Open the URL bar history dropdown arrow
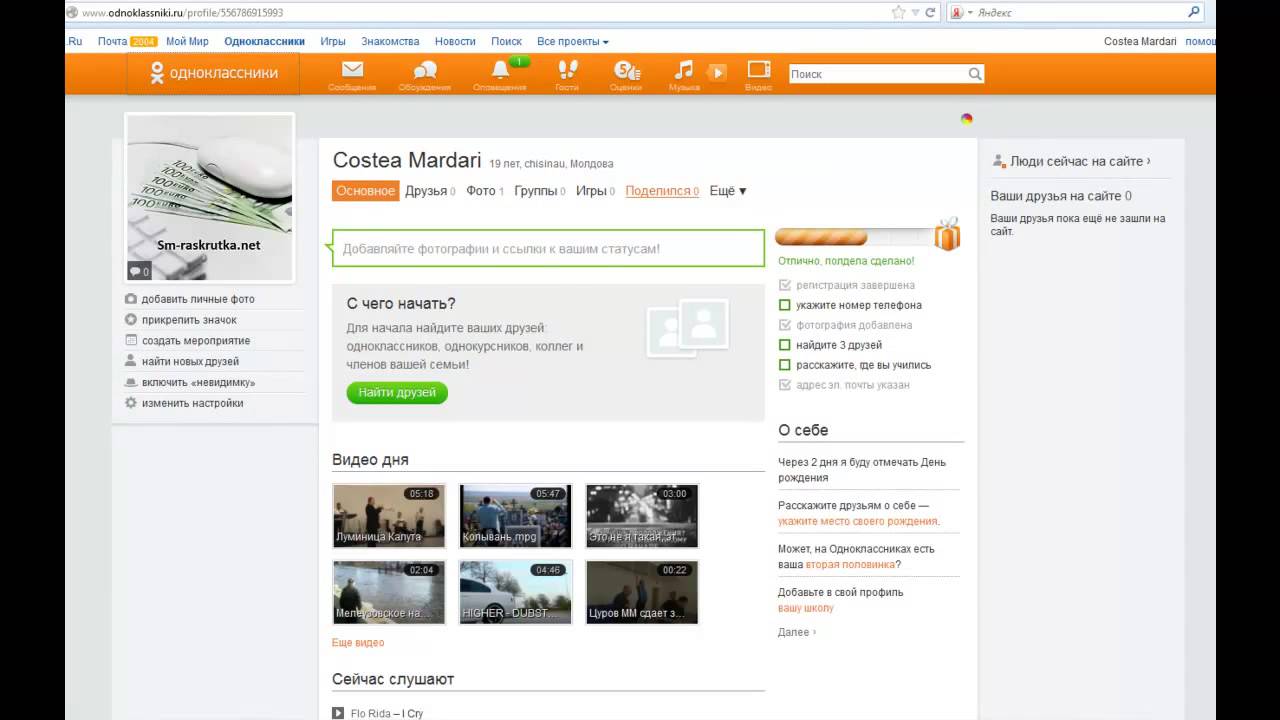This screenshot has height=720, width=1280. tap(915, 13)
